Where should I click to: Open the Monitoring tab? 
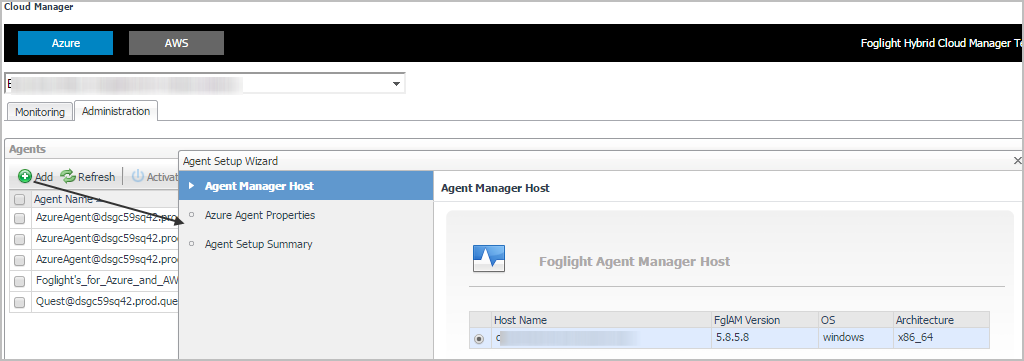tap(40, 112)
